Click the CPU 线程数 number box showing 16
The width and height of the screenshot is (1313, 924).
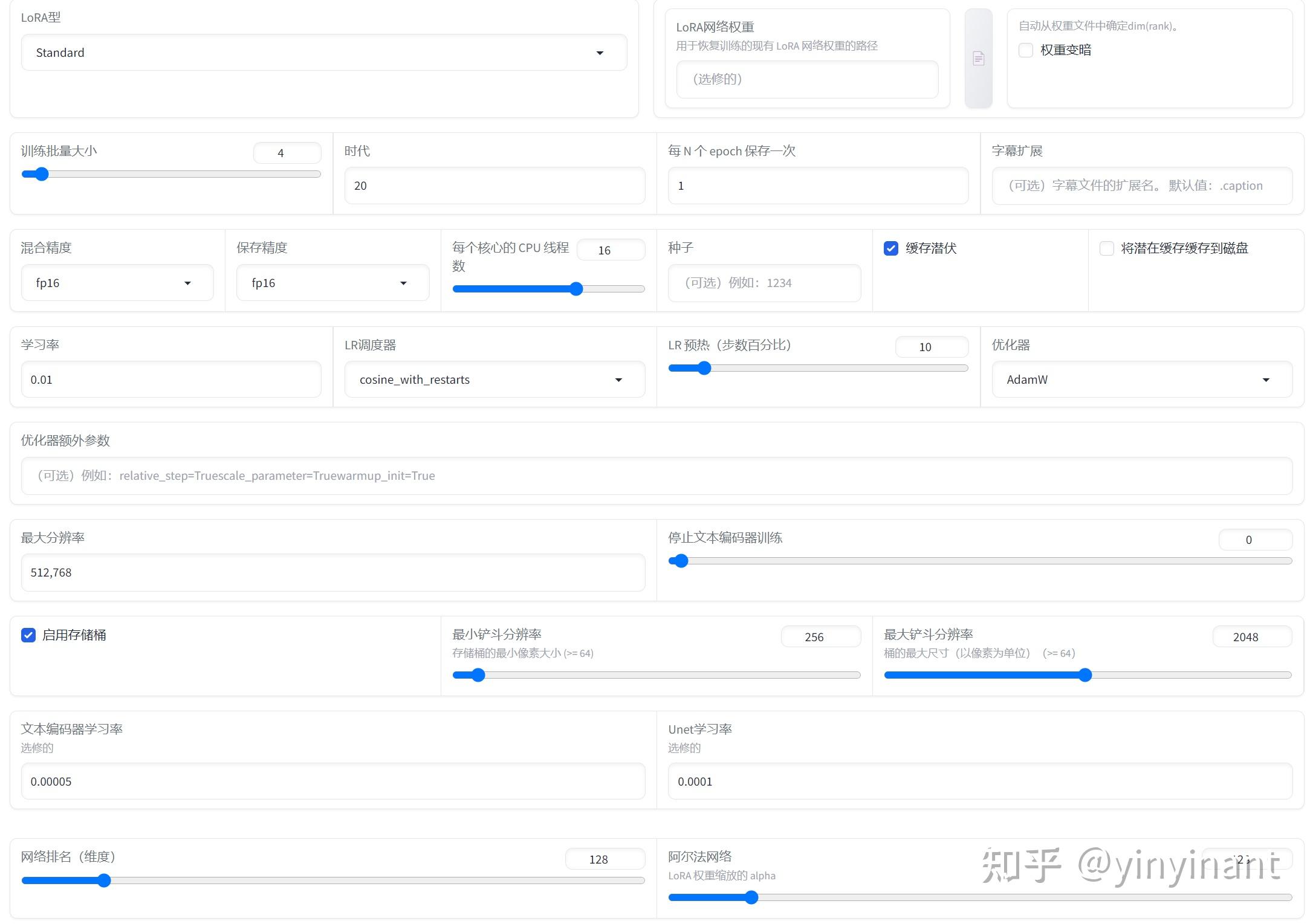point(611,250)
